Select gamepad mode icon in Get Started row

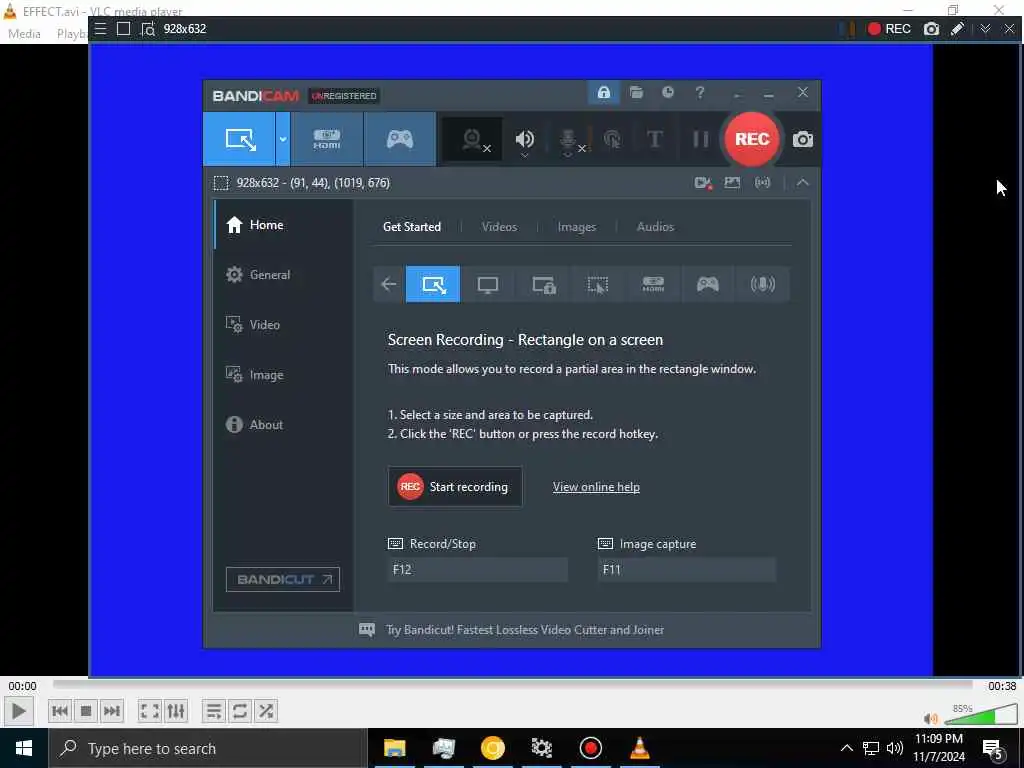[x=707, y=284]
